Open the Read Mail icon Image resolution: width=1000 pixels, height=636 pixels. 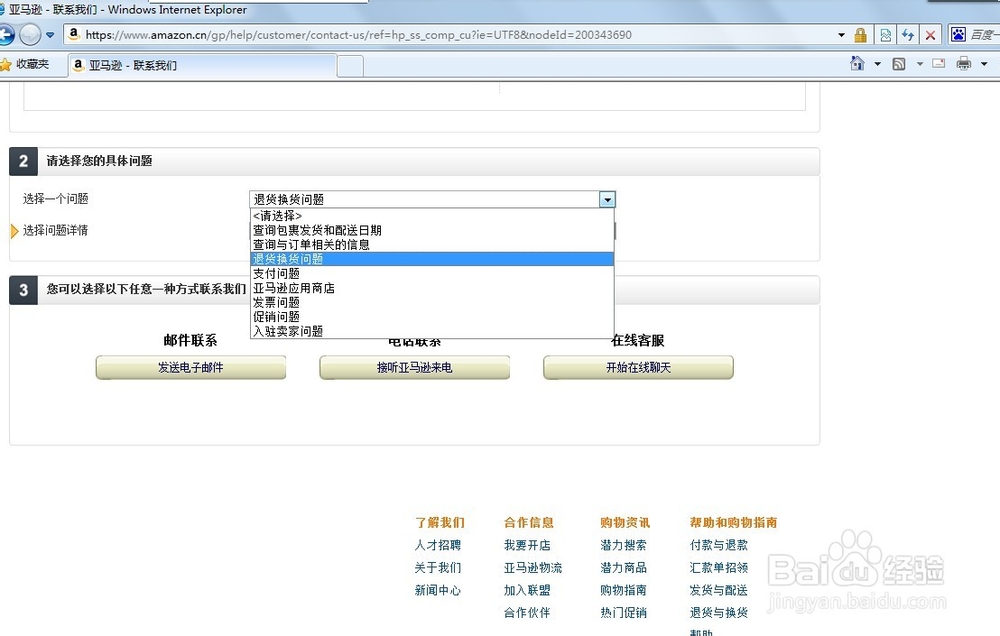[x=938, y=62]
